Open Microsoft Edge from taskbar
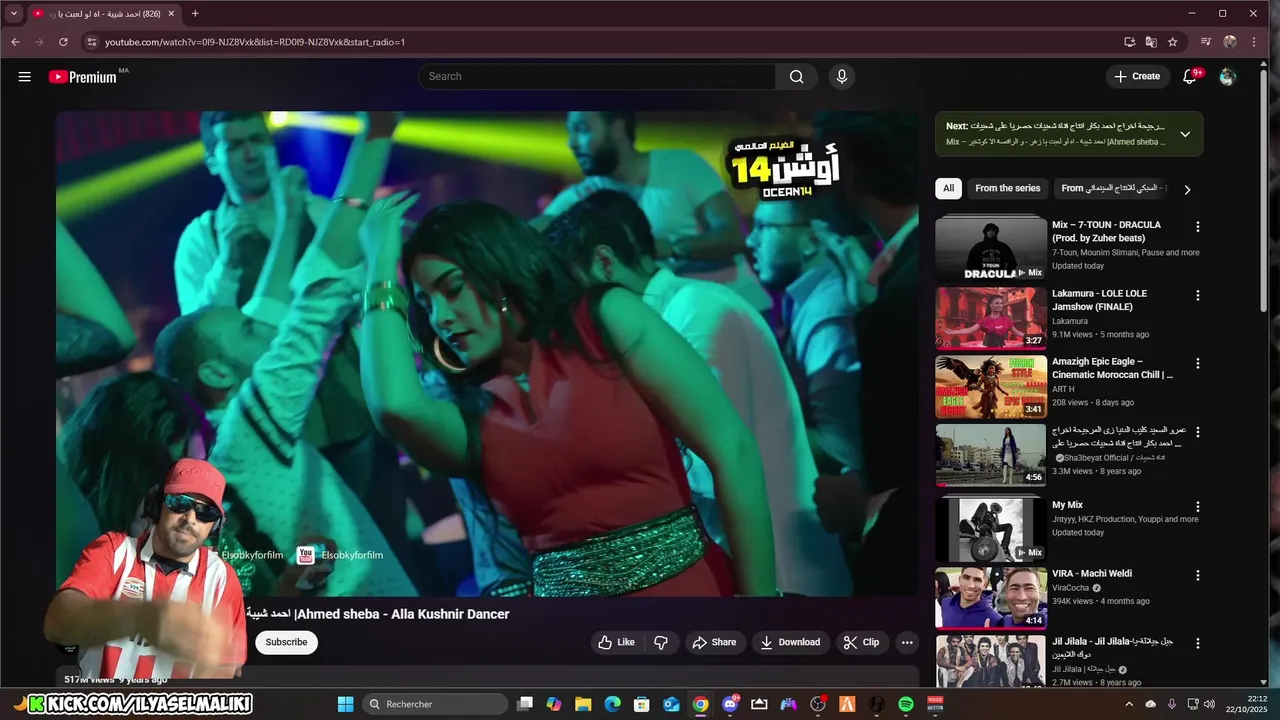1280x720 pixels. [x=612, y=704]
